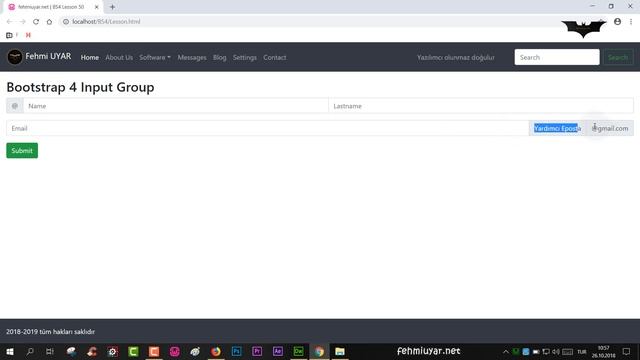The height and width of the screenshot is (360, 640).
Task: Open a new browser tab with plus
Action: tap(112, 7)
